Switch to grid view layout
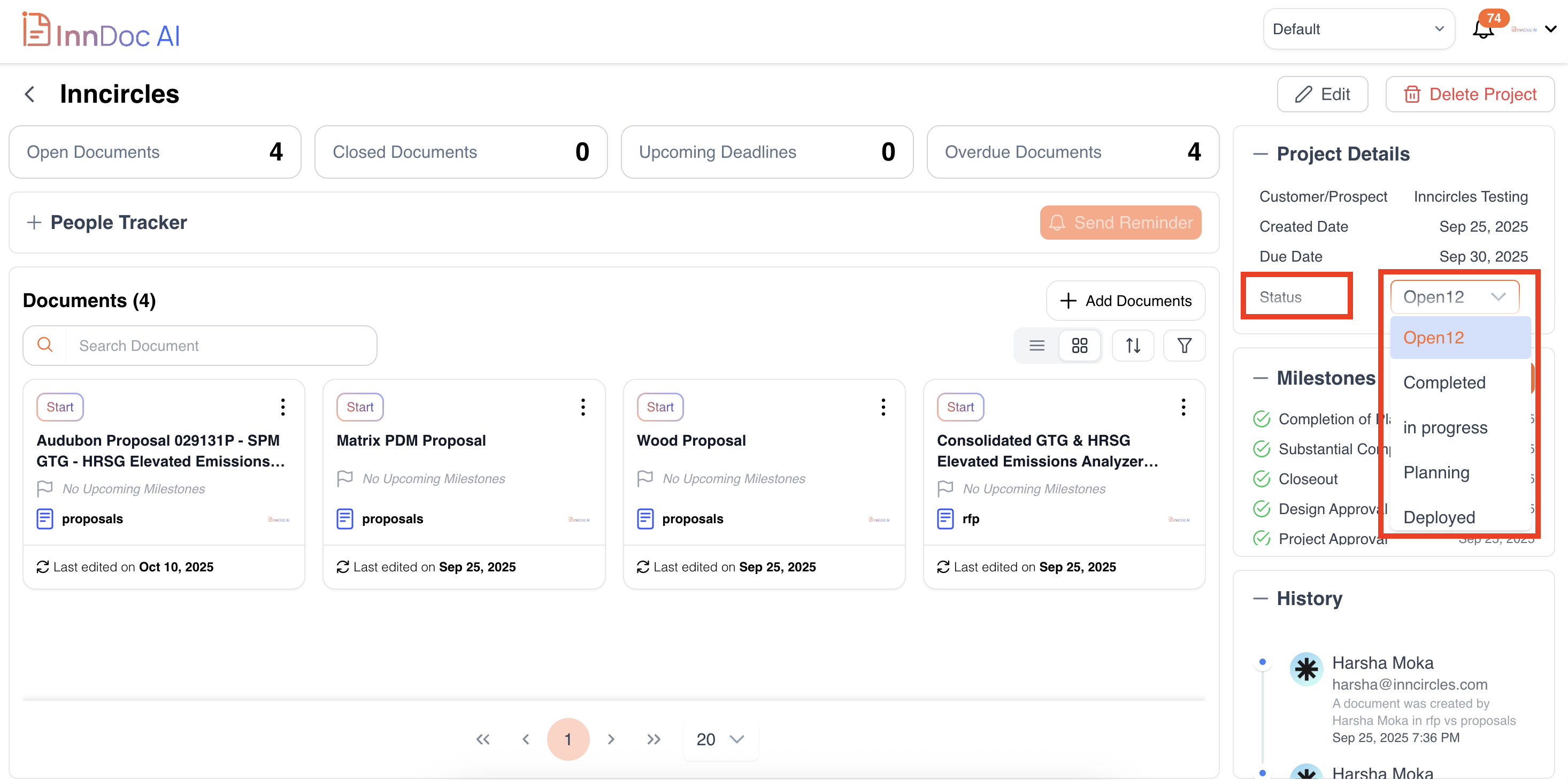 (x=1079, y=346)
